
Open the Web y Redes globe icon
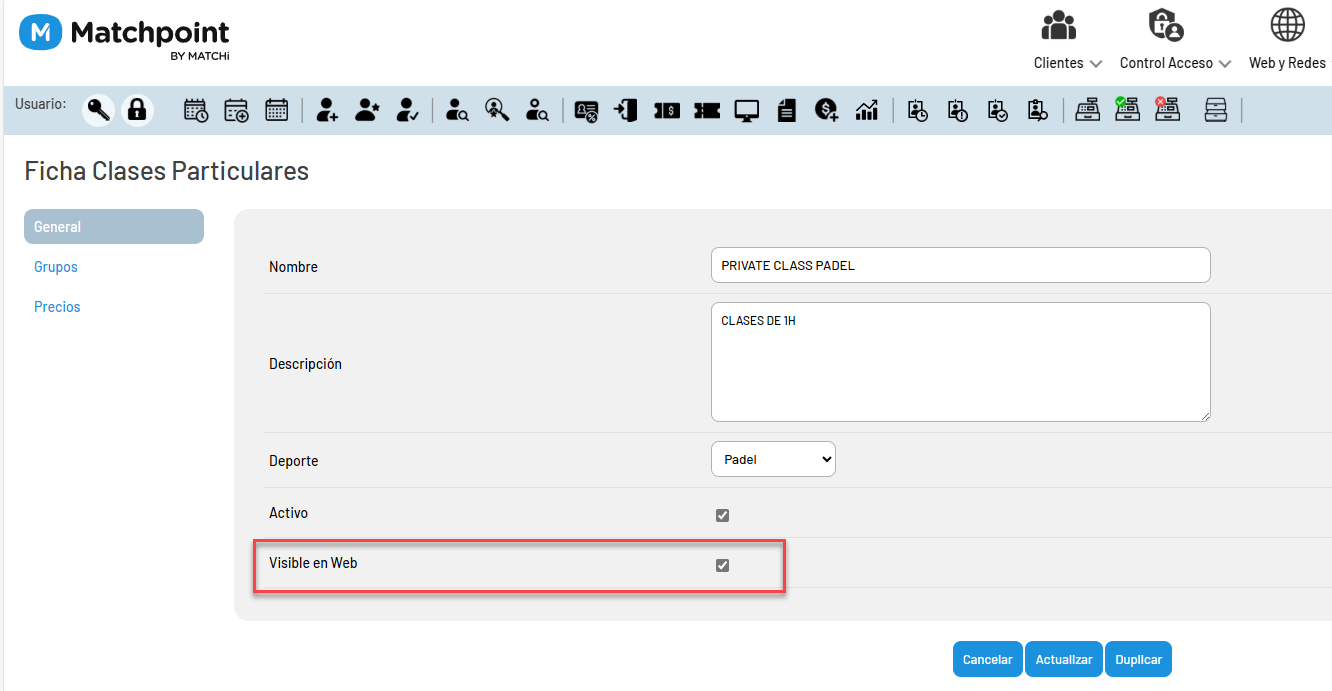[1287, 25]
